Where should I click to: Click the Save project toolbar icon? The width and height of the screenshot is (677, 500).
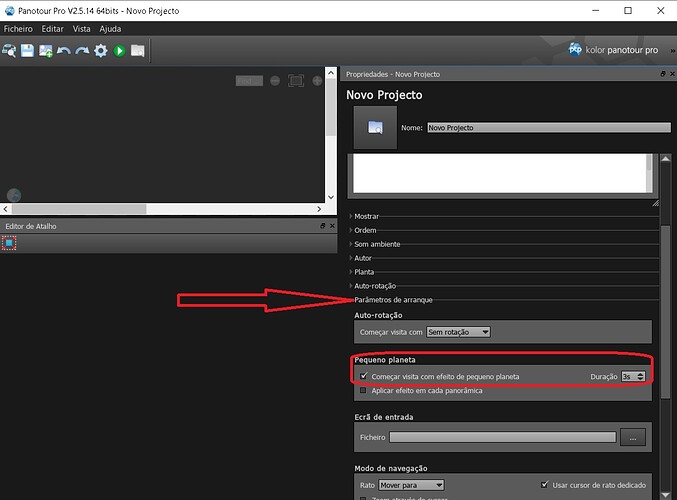pos(28,50)
